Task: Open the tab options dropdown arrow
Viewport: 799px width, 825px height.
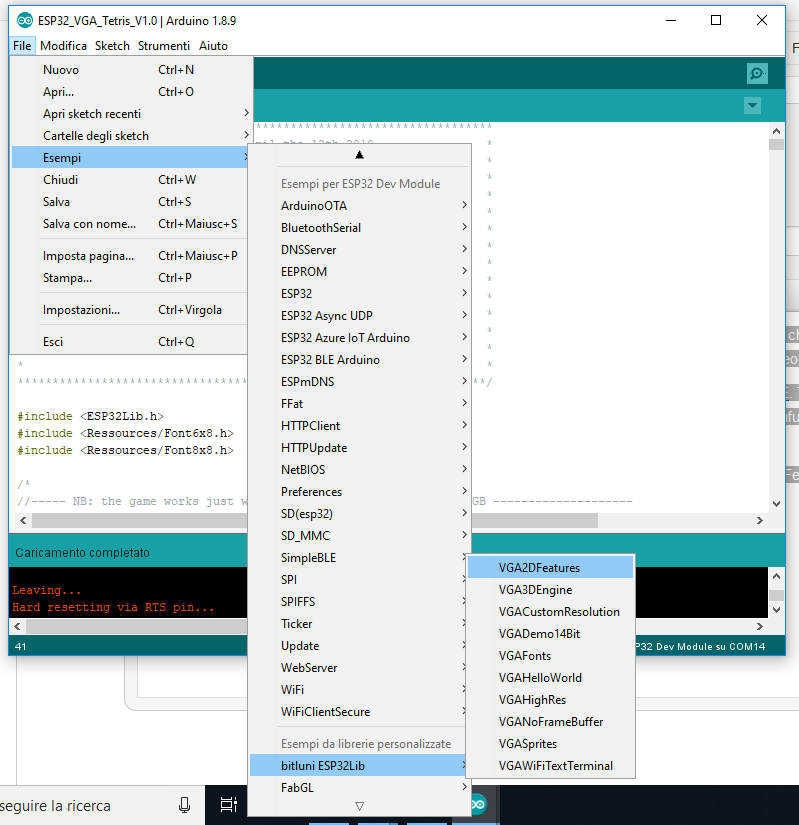Action: pos(753,105)
